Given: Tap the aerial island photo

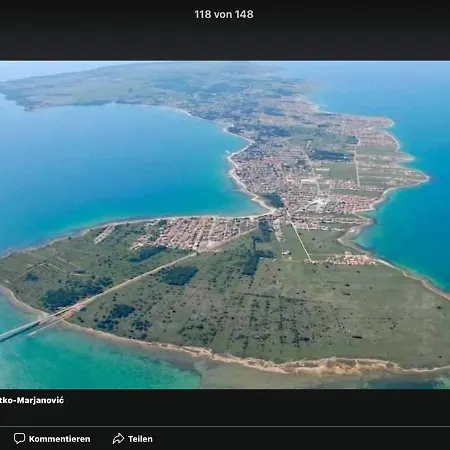Looking at the screenshot, I should point(225,225).
